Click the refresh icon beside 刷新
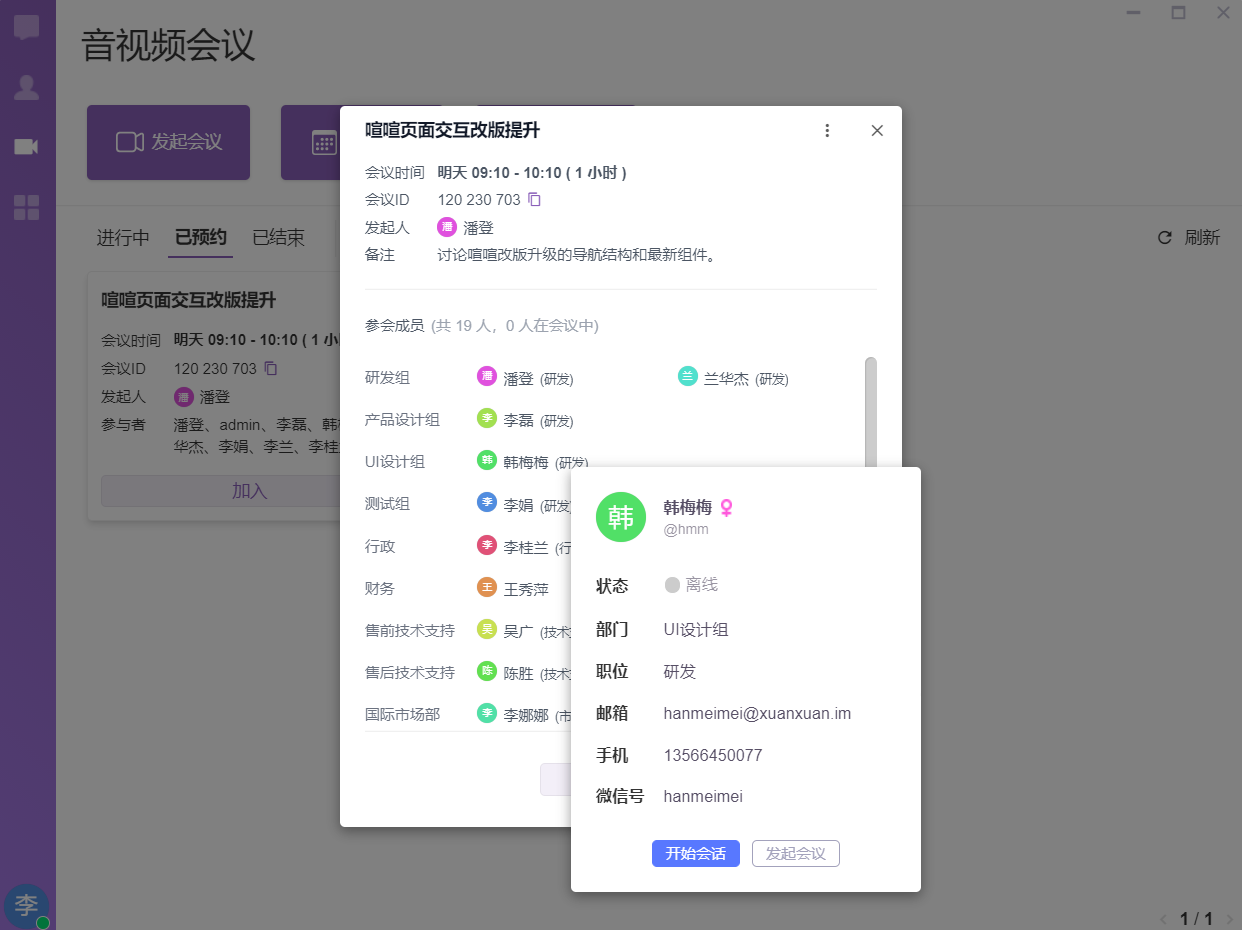1242x930 pixels. click(1164, 238)
